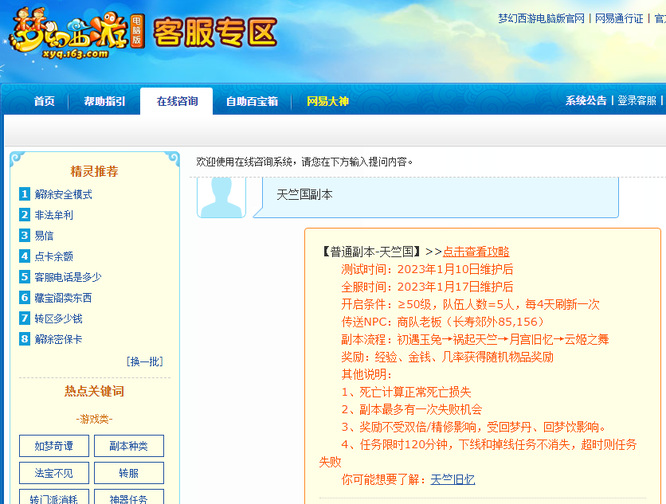666x504 pixels.
Task: Select recommendation 易信
Action: pyautogui.click(x=44, y=236)
